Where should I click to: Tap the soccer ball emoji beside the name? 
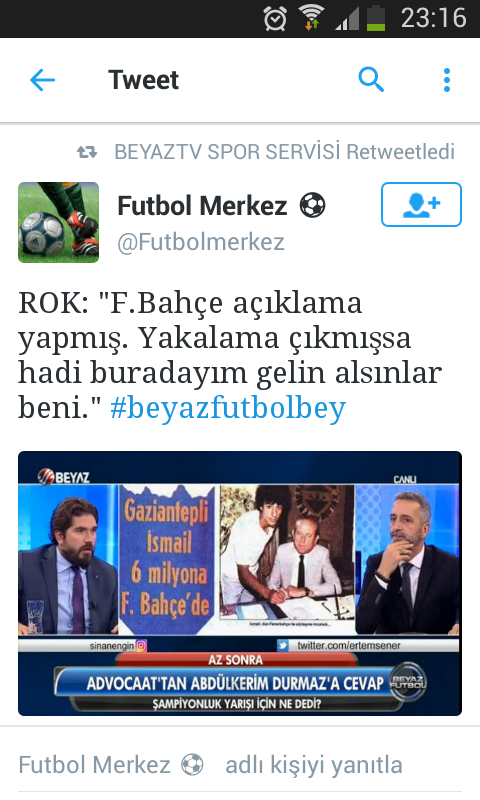(312, 205)
